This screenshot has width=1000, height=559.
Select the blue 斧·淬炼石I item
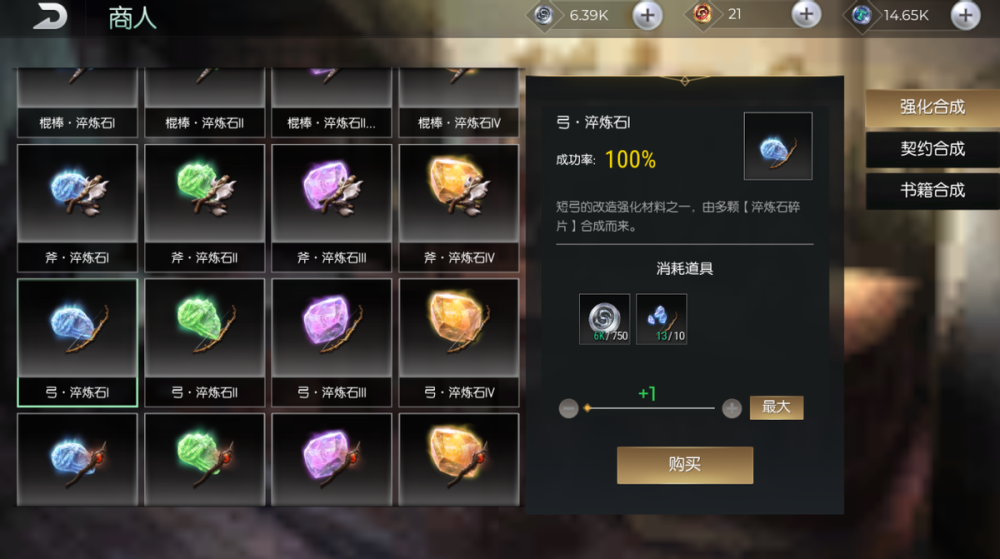coord(77,208)
